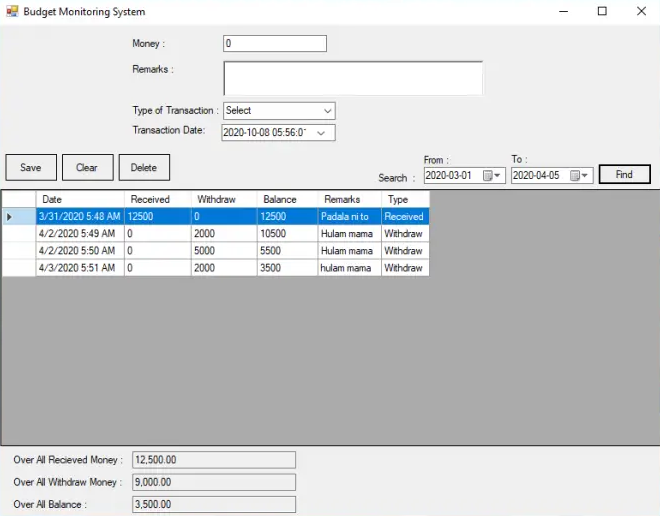Click the Withdraw column header
Viewport: 660px width, 516px height.
pos(224,199)
